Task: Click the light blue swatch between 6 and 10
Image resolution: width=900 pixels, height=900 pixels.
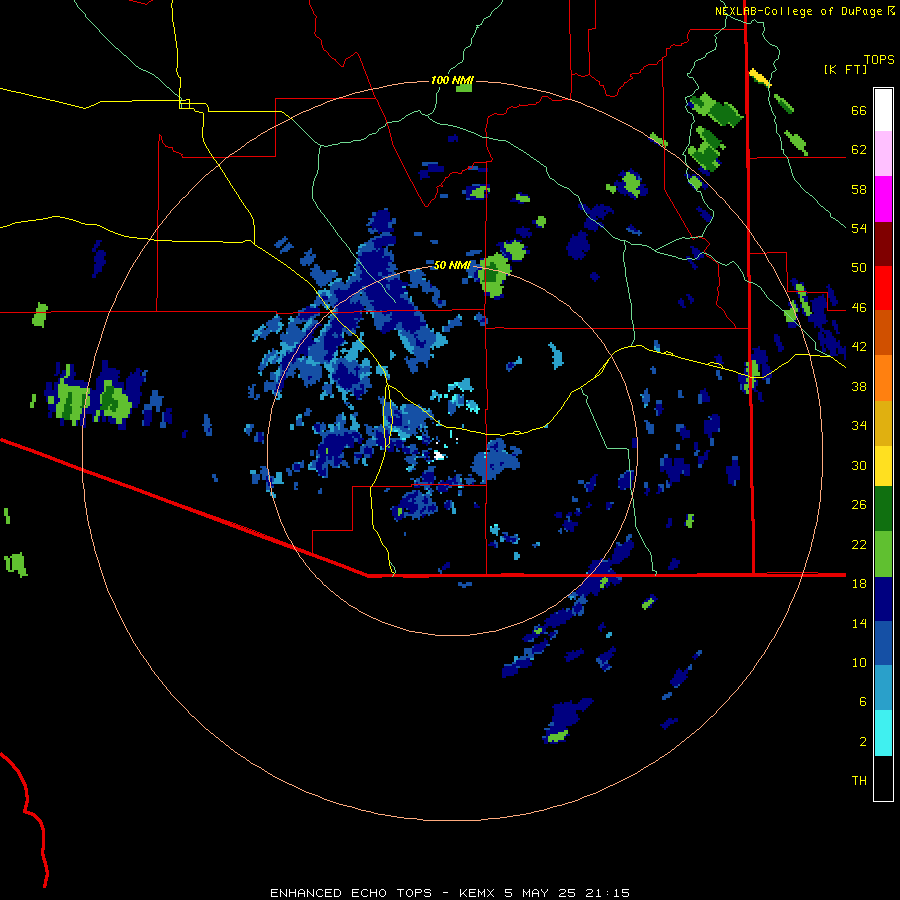Action: [x=883, y=688]
